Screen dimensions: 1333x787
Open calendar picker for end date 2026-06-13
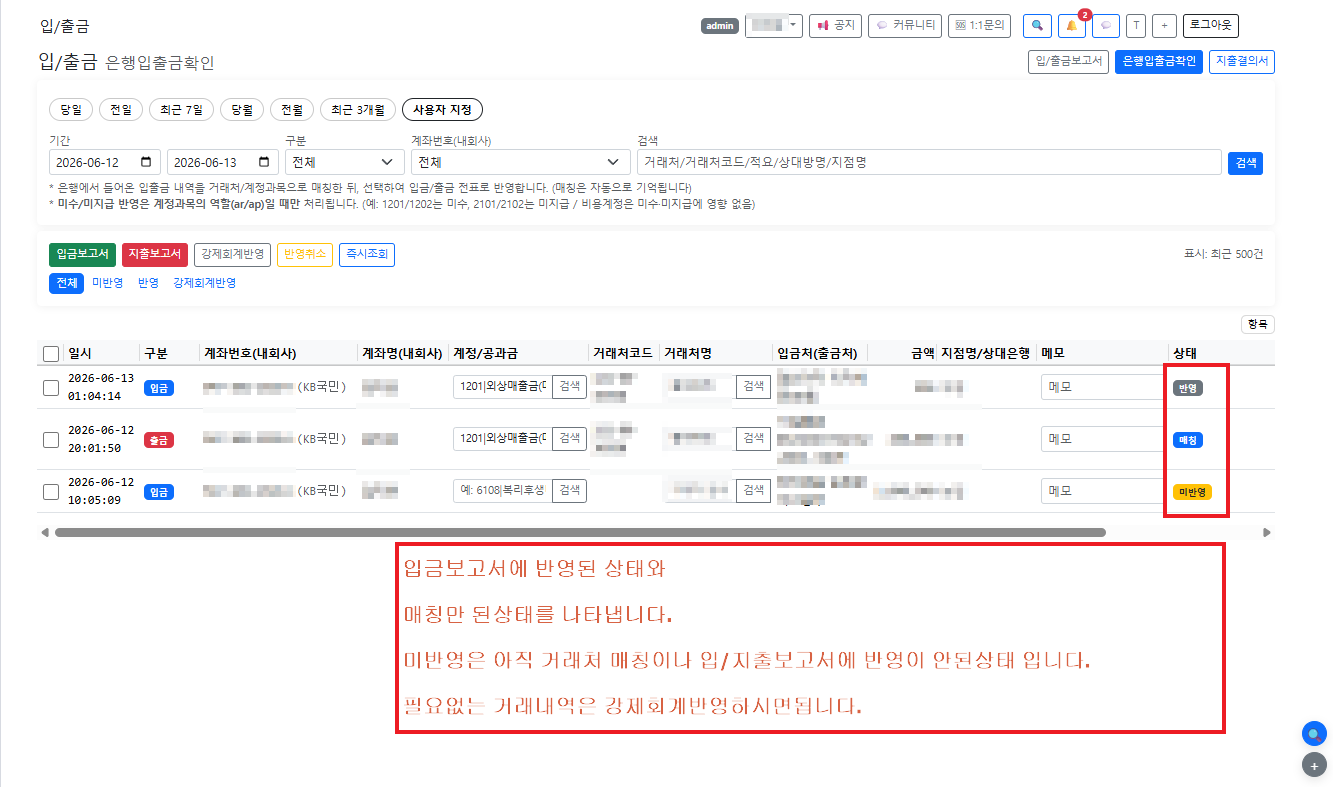(x=264, y=162)
